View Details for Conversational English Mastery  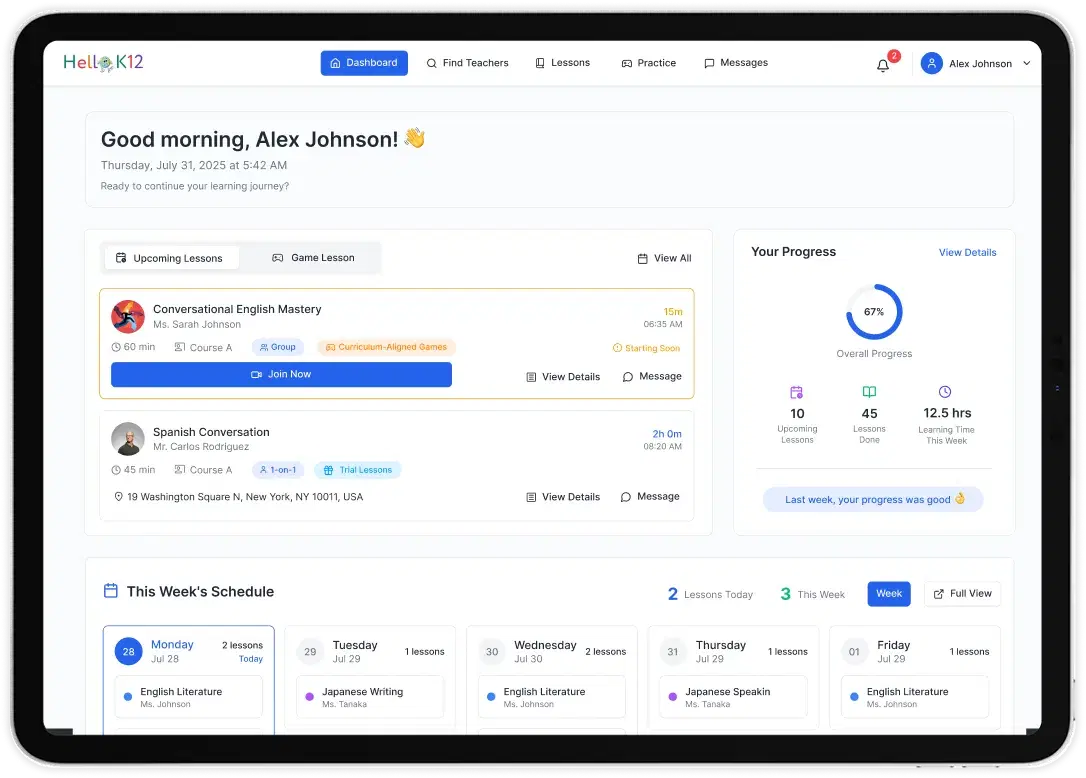pyautogui.click(x=563, y=377)
